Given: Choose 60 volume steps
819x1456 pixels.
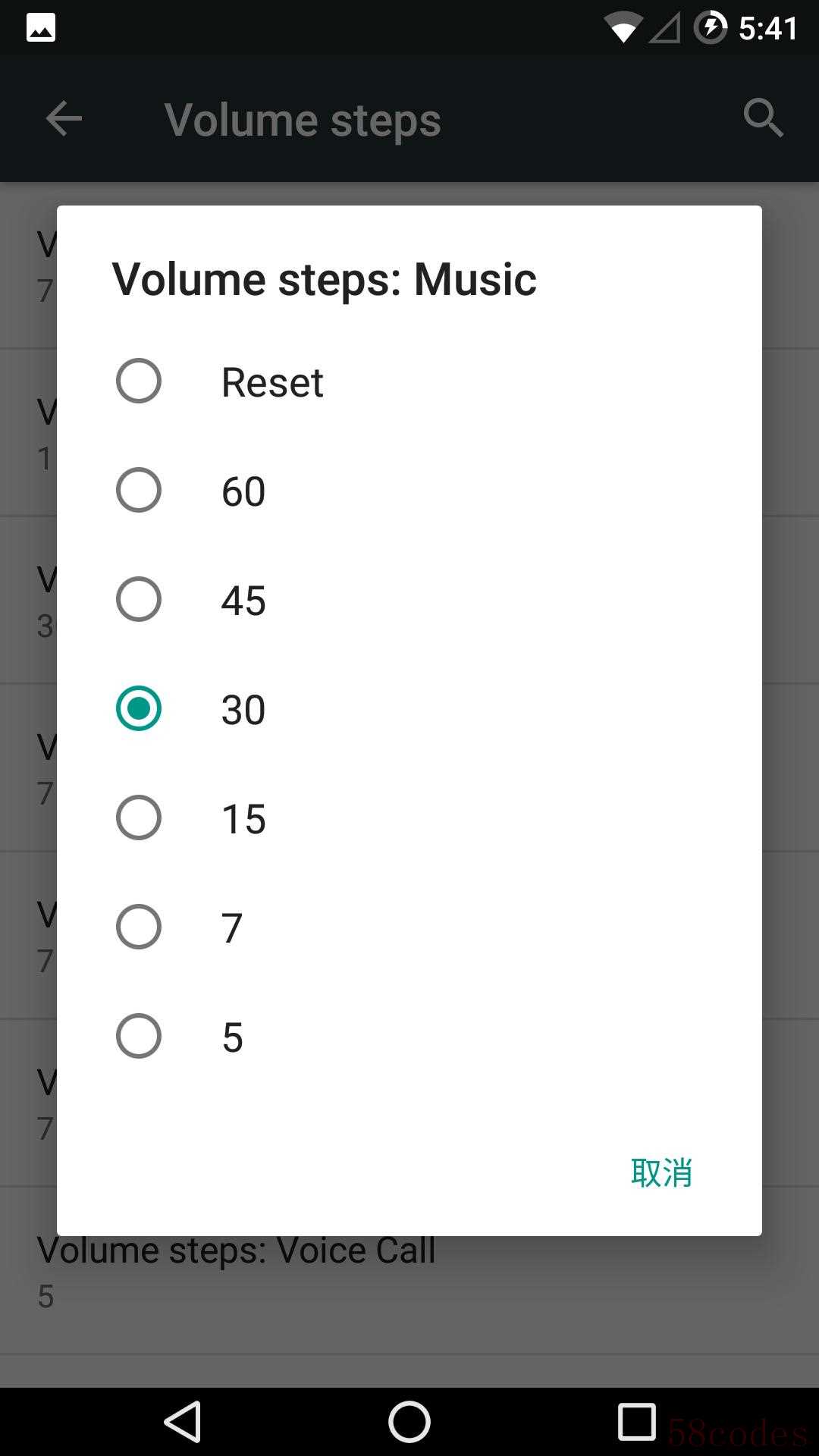Looking at the screenshot, I should tap(139, 490).
